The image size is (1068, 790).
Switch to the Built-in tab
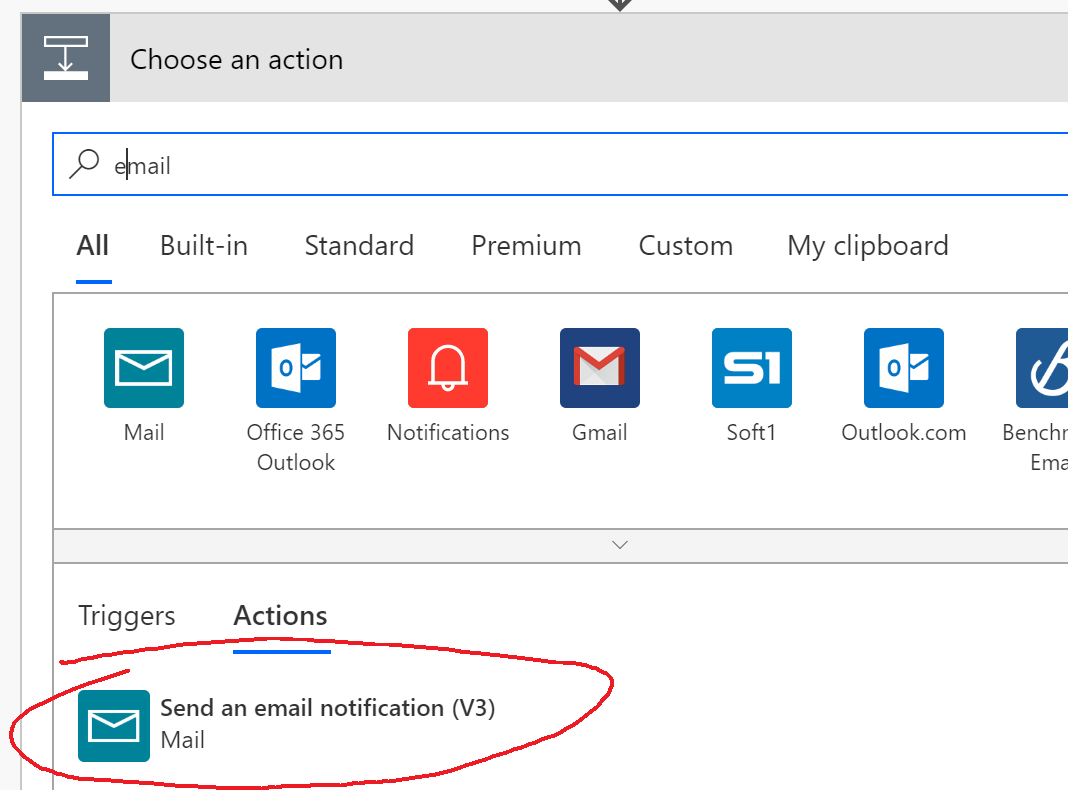[x=203, y=245]
